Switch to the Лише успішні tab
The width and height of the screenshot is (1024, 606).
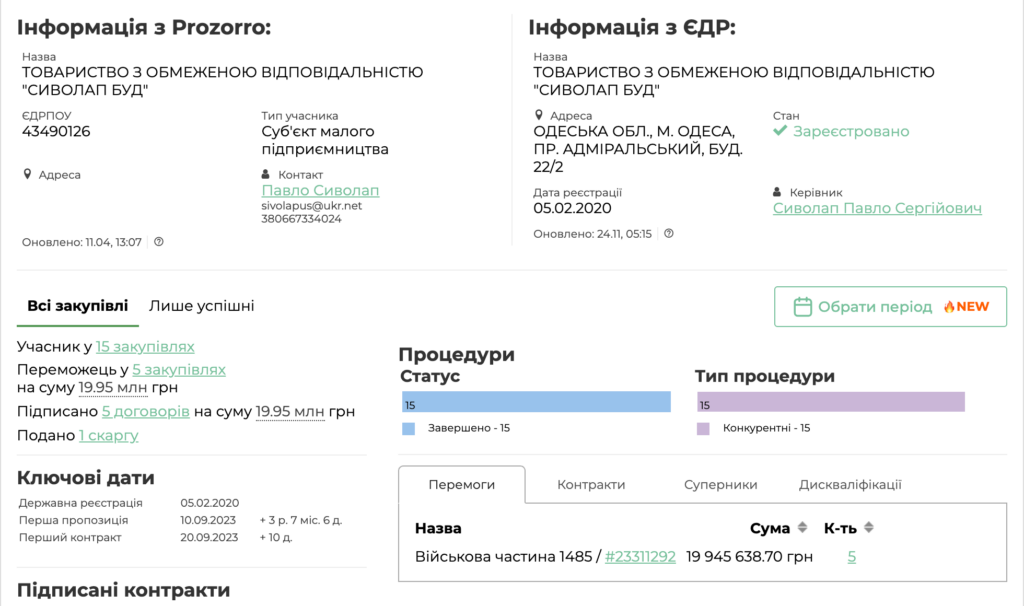[201, 306]
